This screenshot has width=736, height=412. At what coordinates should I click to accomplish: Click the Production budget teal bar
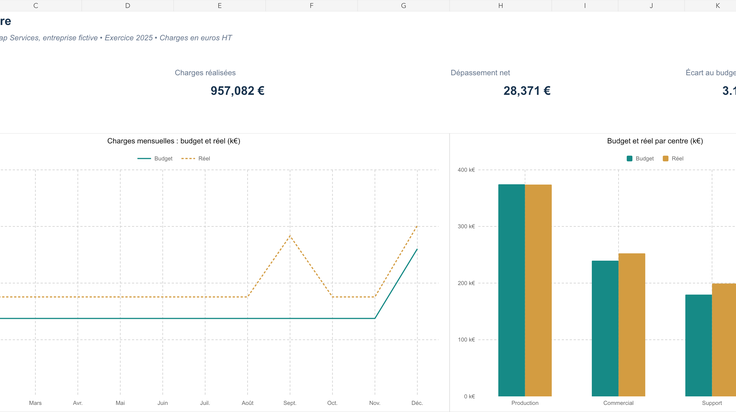point(512,290)
